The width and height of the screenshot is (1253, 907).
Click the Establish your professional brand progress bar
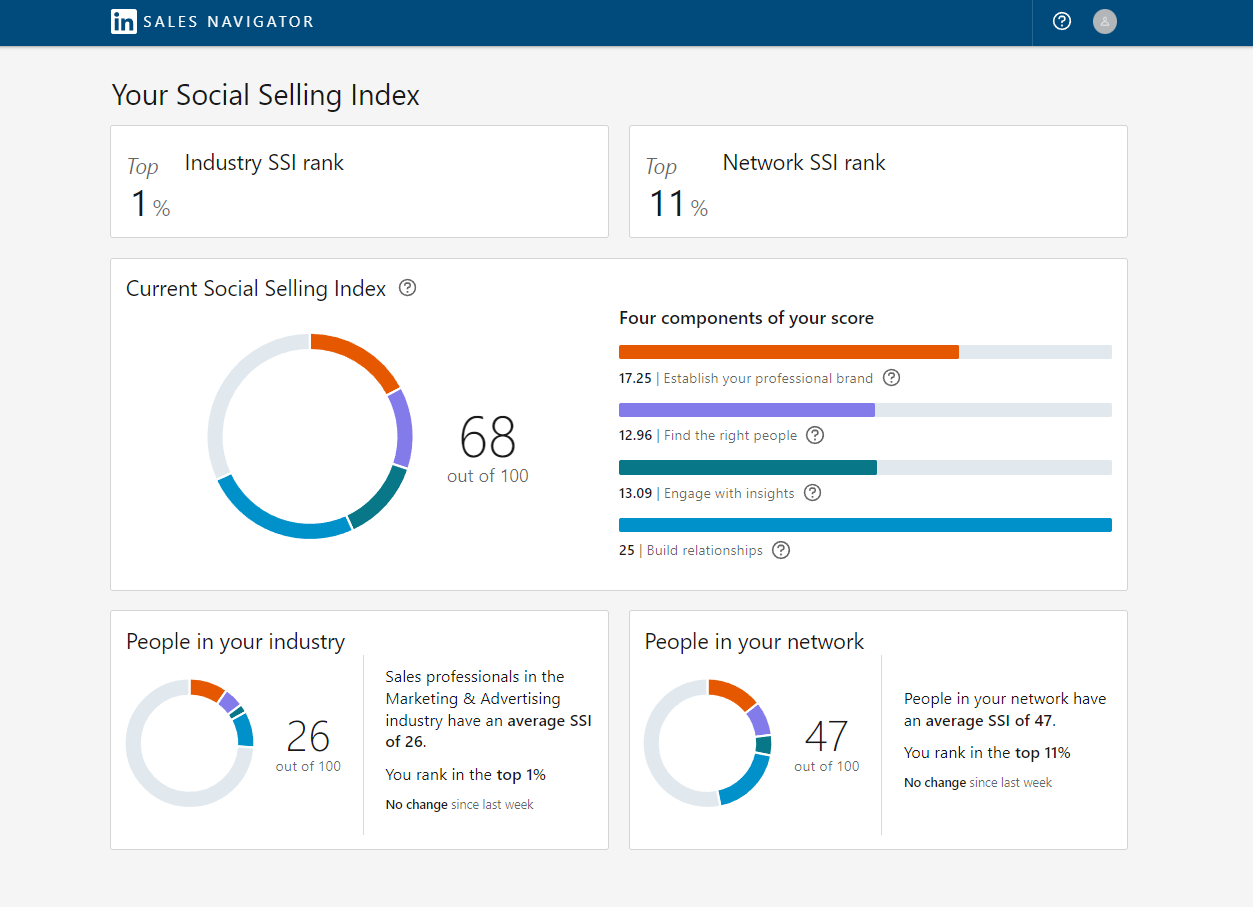coord(865,351)
